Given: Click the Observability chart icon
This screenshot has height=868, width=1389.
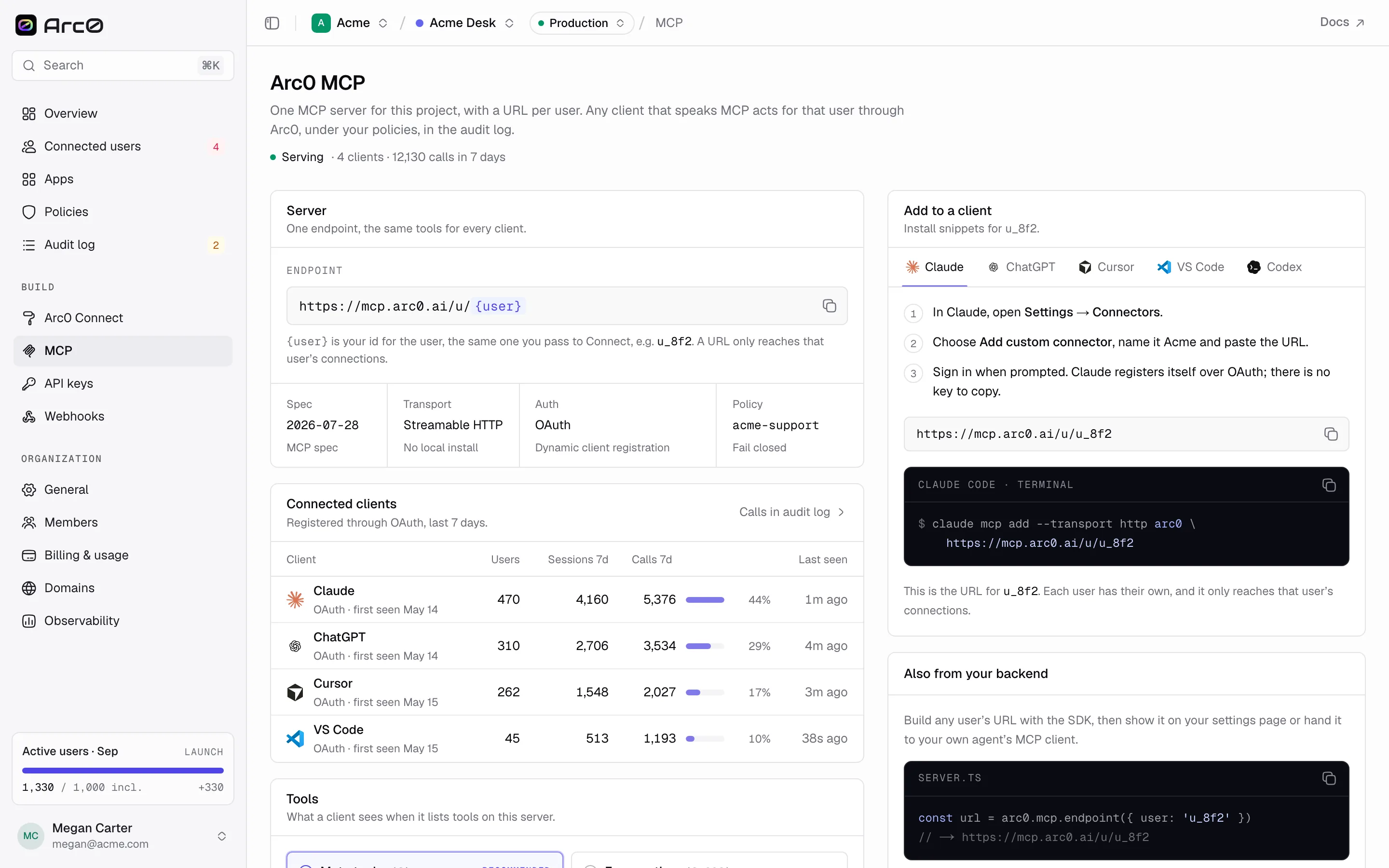Looking at the screenshot, I should point(29,621).
